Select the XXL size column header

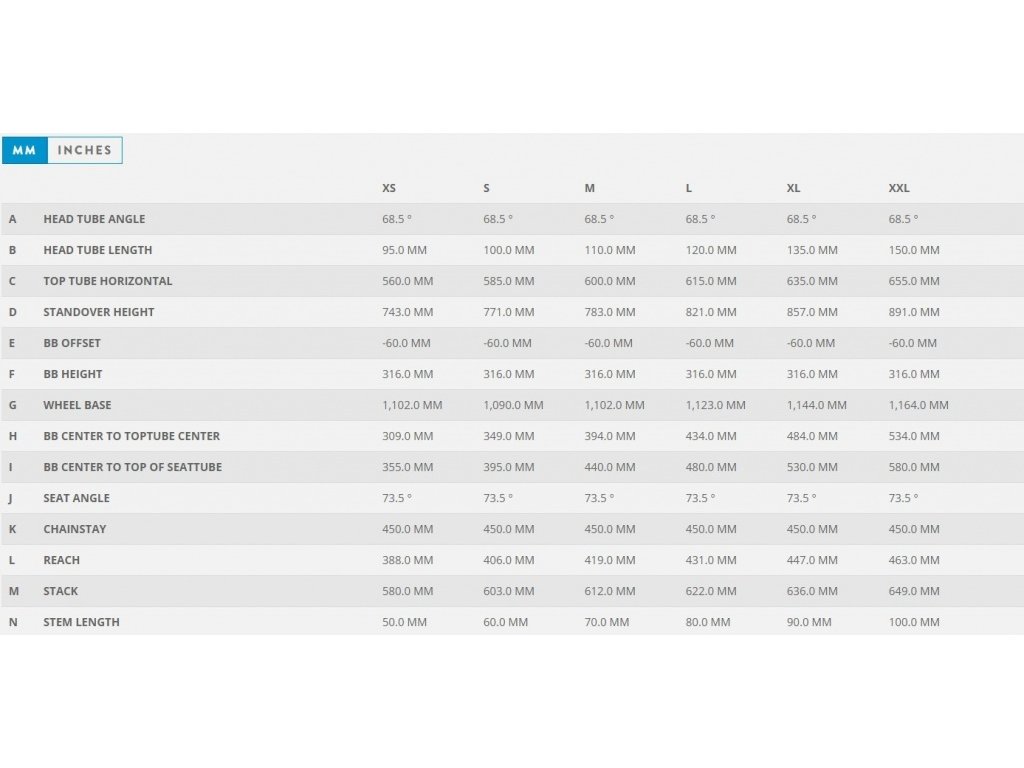click(x=899, y=188)
